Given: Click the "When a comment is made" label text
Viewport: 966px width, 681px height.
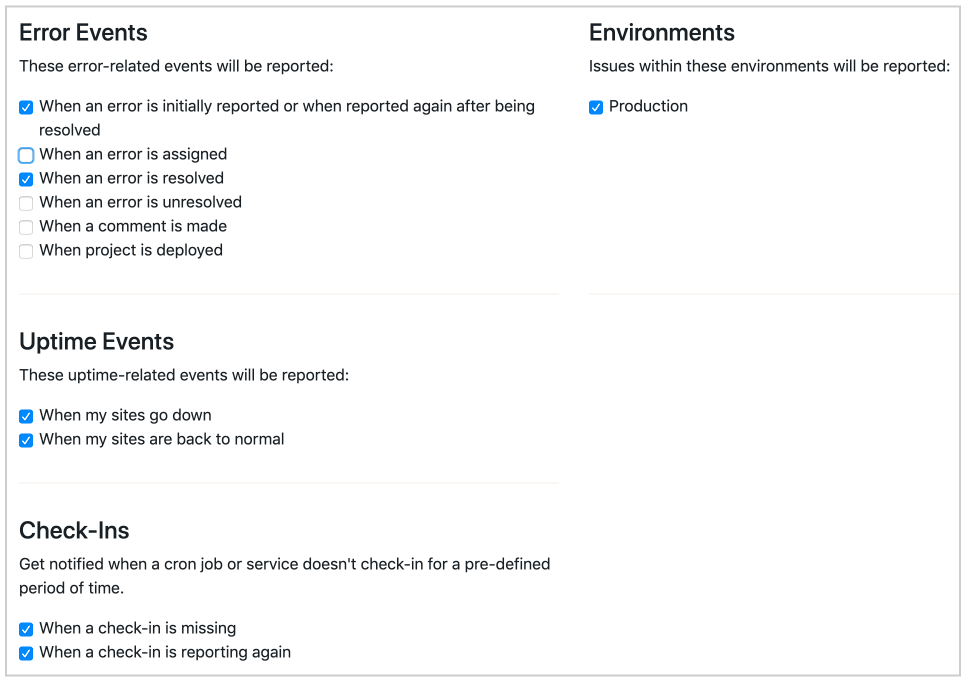Looking at the screenshot, I should coord(132,226).
